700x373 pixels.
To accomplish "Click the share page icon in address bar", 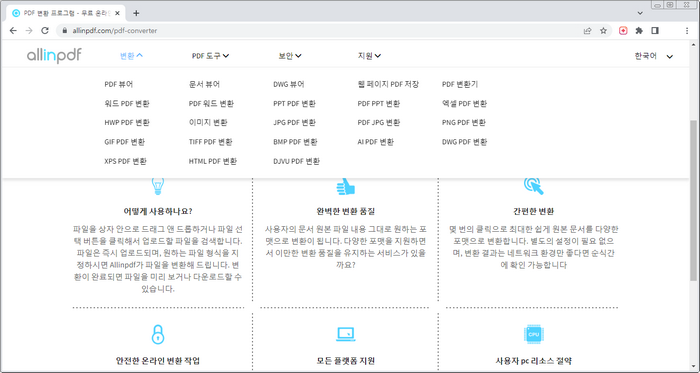I will (x=588, y=31).
